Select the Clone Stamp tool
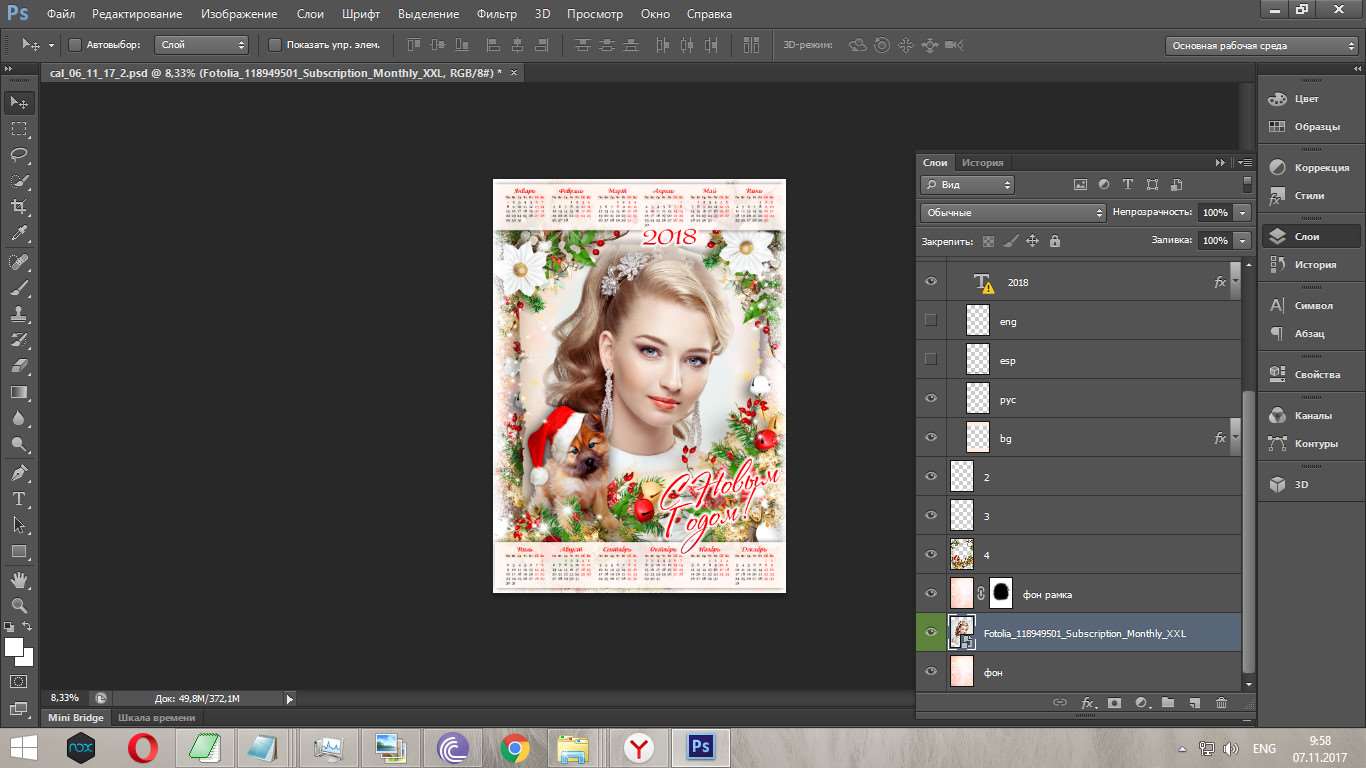The image size is (1366, 768). coord(19,314)
